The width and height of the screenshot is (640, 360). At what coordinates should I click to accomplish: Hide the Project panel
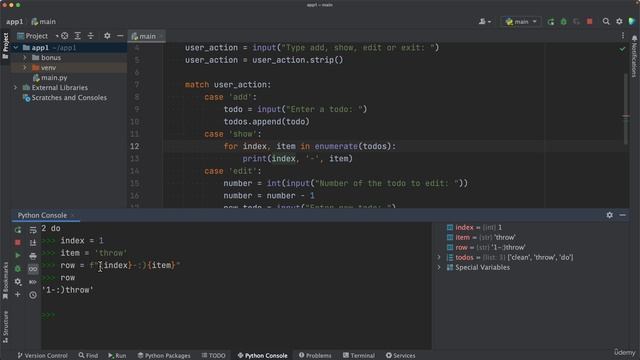tap(120, 36)
